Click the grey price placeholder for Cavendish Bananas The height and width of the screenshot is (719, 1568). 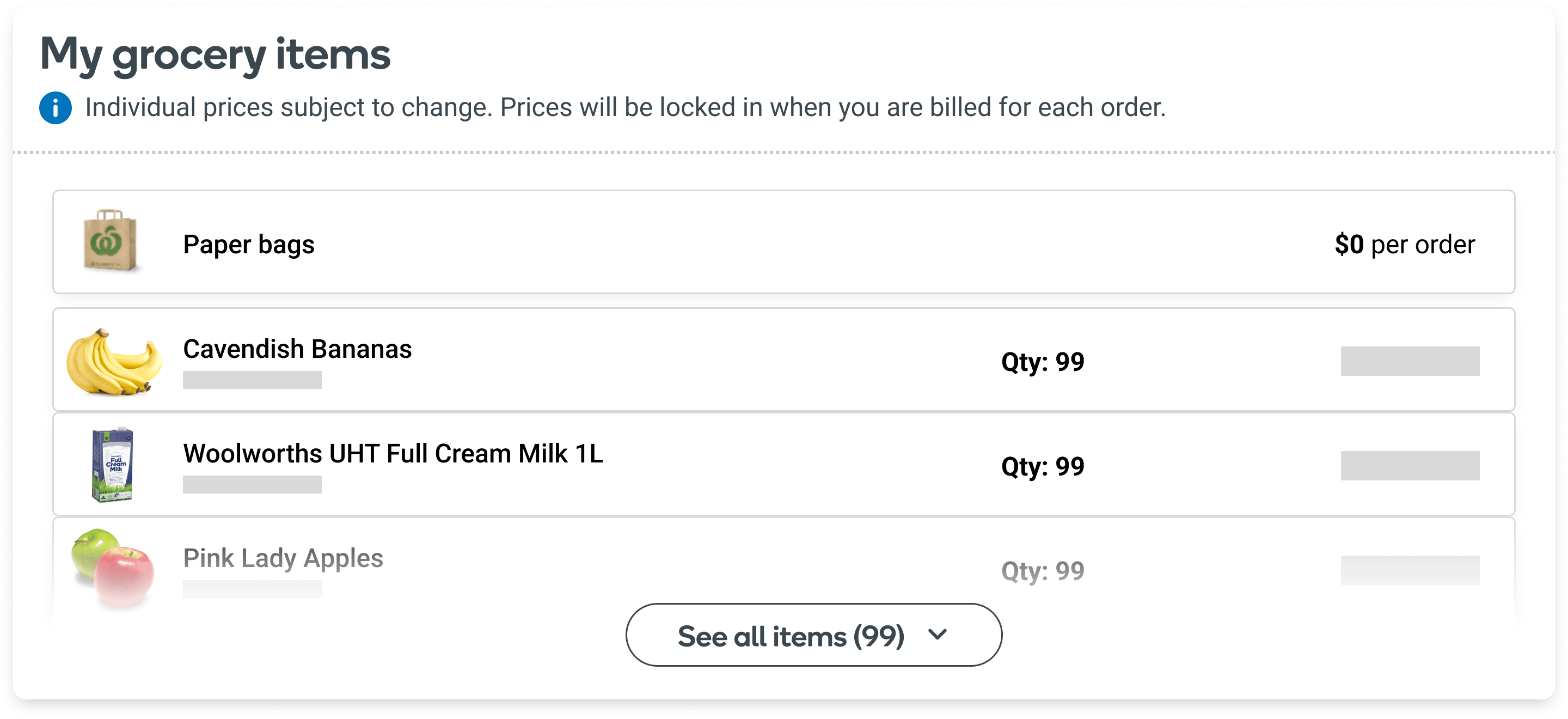tap(1409, 361)
